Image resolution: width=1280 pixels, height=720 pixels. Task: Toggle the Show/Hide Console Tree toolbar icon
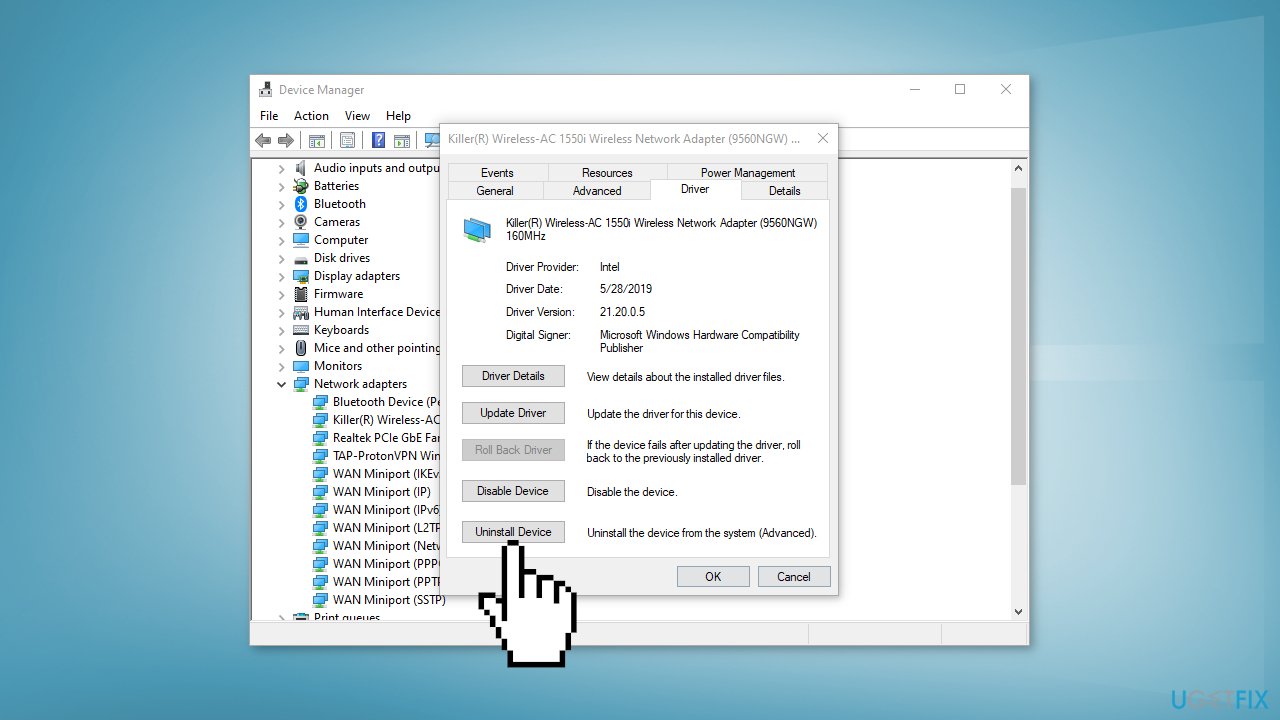(x=316, y=140)
